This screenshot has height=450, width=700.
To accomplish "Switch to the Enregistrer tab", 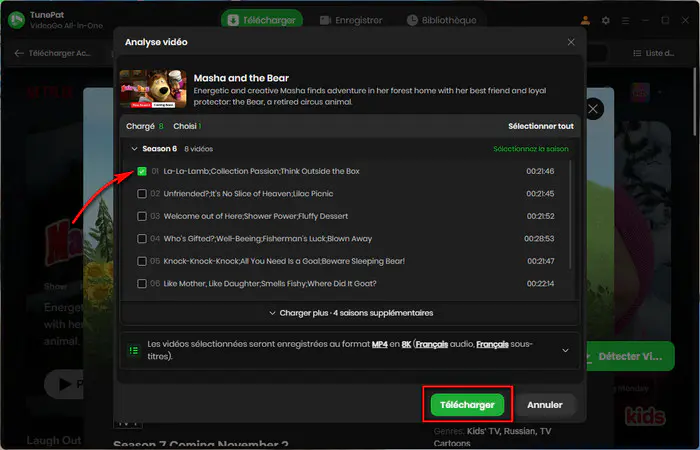I will pyautogui.click(x=351, y=20).
